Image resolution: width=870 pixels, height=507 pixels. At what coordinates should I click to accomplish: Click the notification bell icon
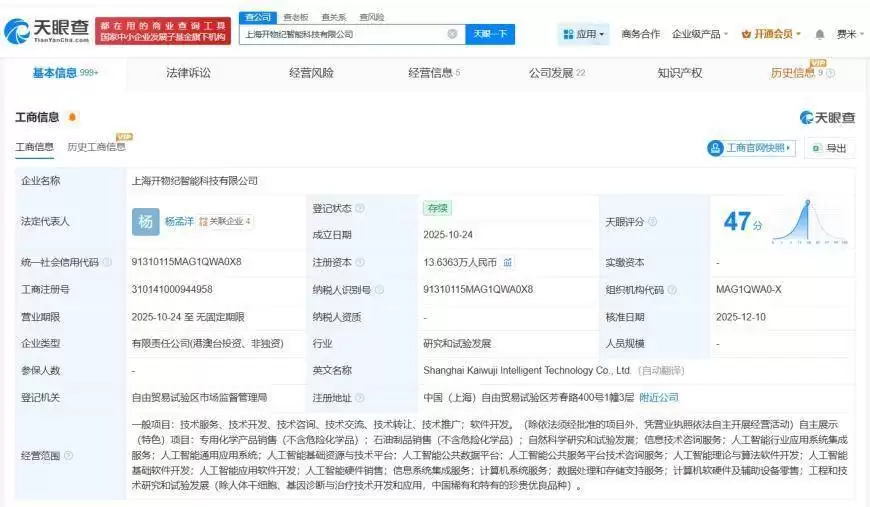[820, 34]
